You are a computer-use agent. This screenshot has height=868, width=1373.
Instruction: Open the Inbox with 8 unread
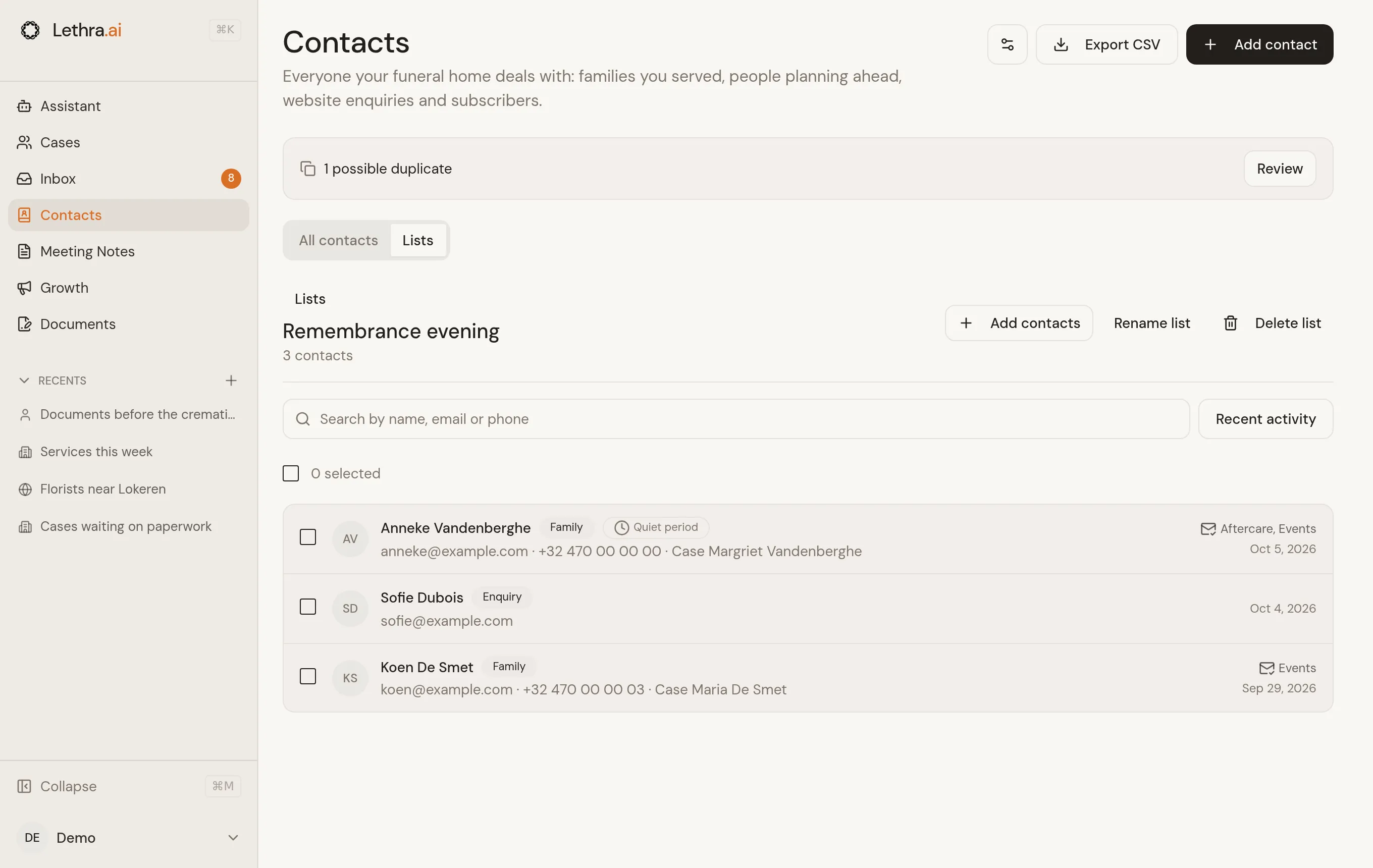(x=128, y=178)
